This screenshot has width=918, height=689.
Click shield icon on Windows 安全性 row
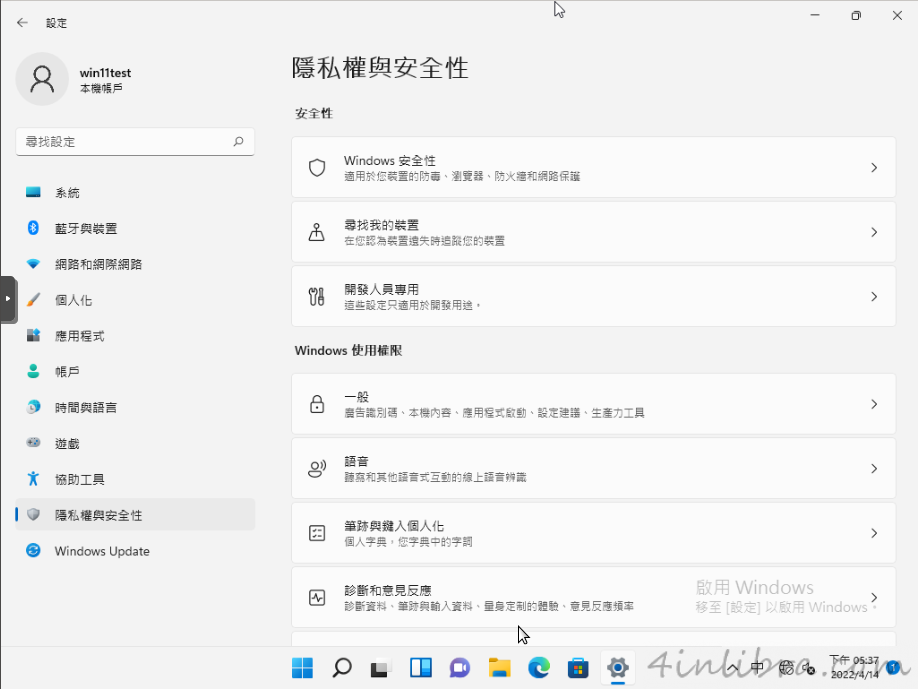click(x=317, y=167)
